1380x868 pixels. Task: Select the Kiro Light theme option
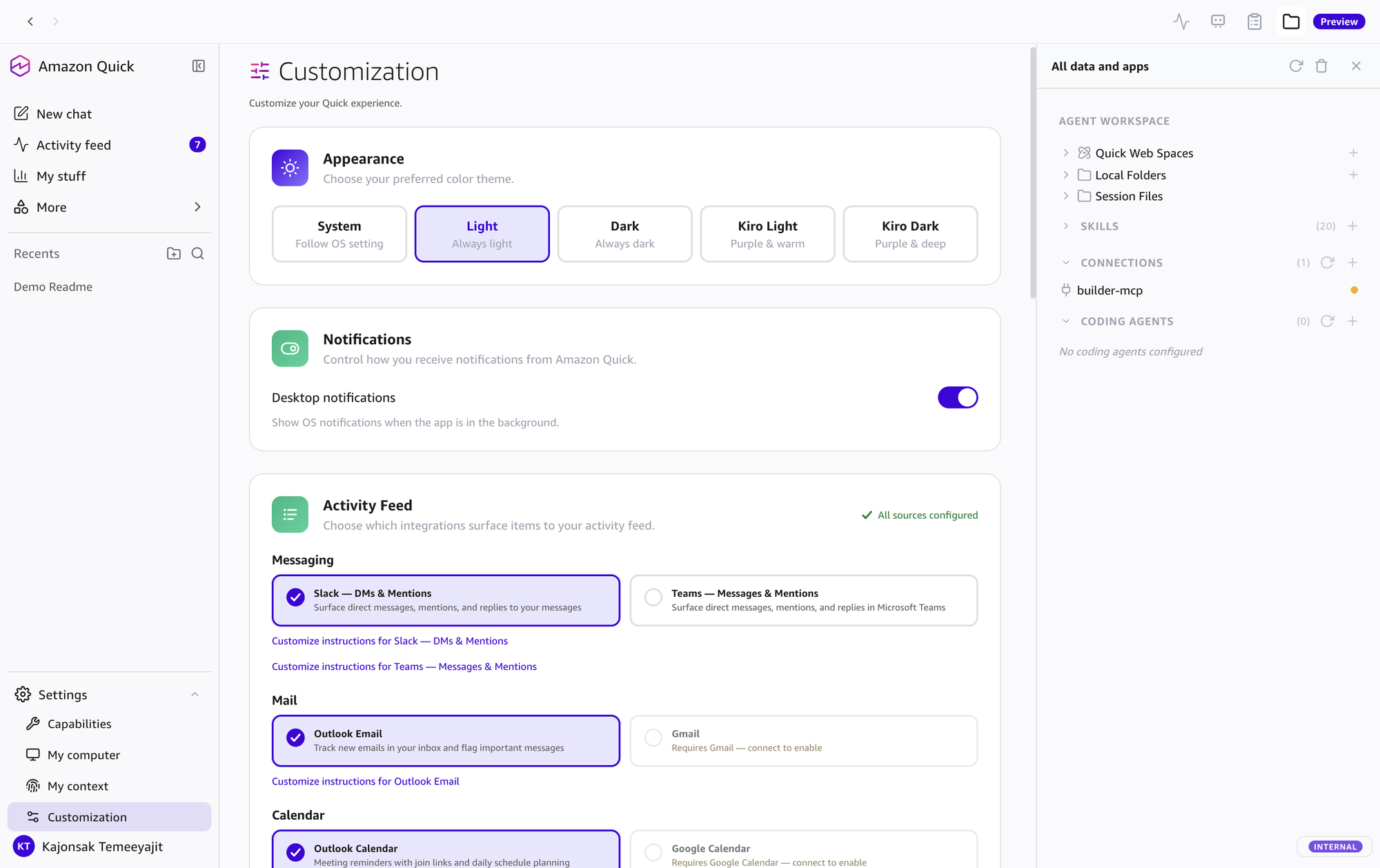767,234
